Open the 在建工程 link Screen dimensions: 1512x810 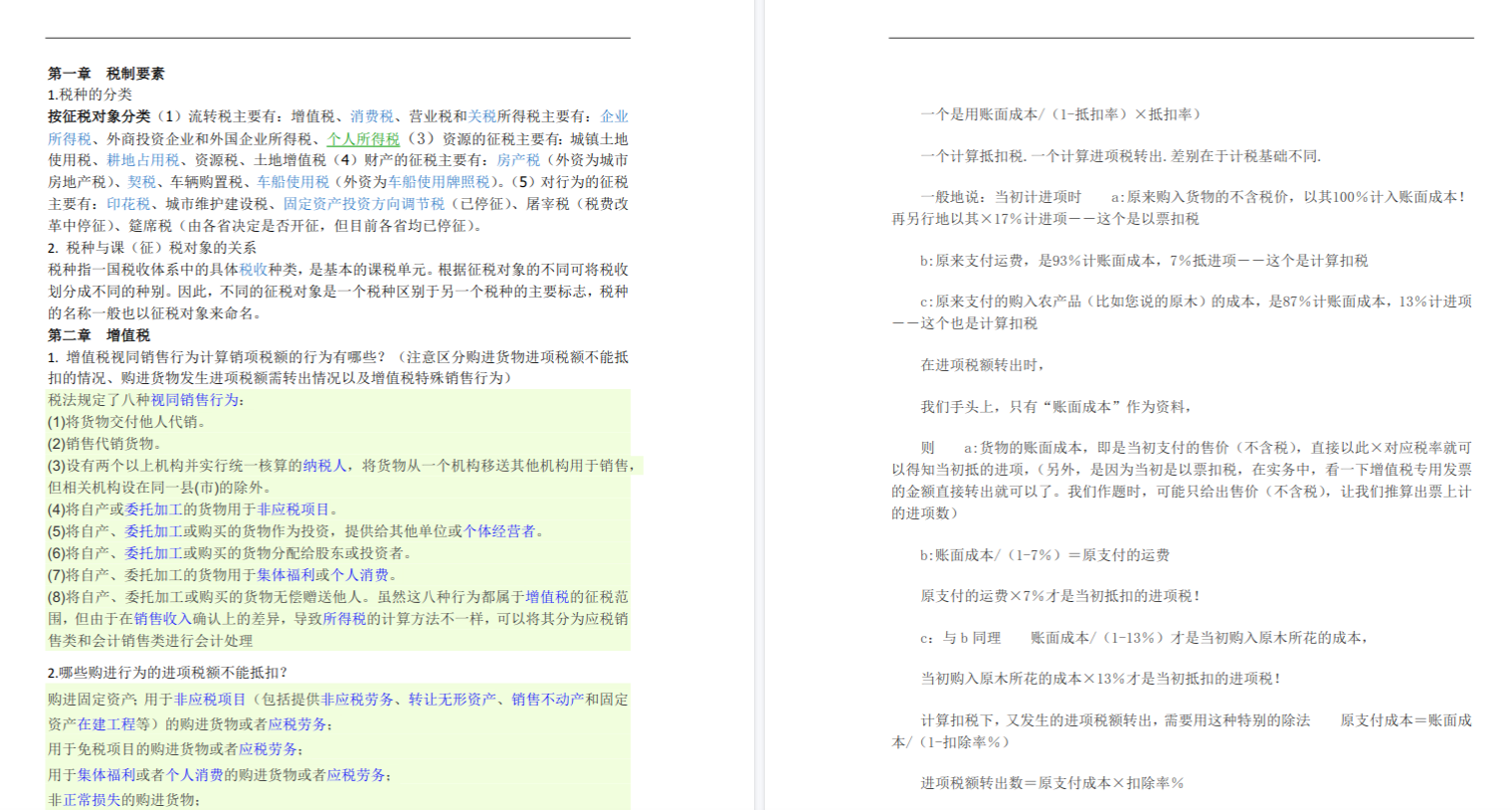(x=106, y=724)
